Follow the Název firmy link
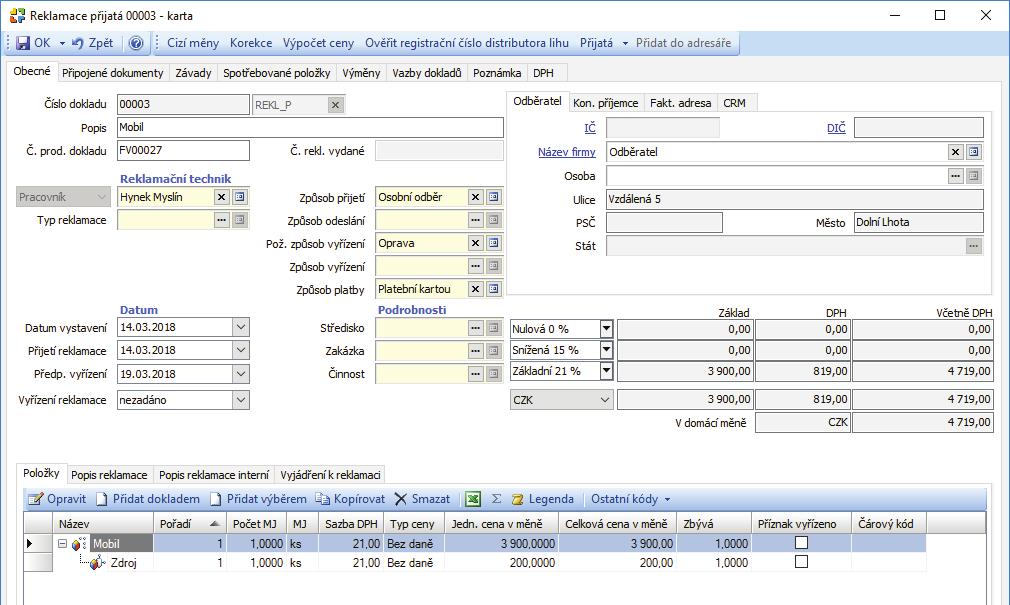This screenshot has height=605, width=1010. (567, 152)
